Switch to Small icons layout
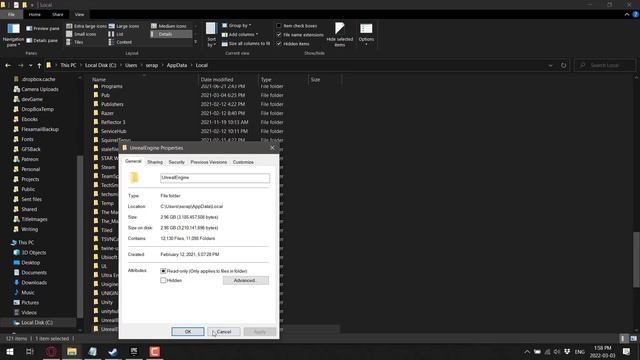 [82, 34]
